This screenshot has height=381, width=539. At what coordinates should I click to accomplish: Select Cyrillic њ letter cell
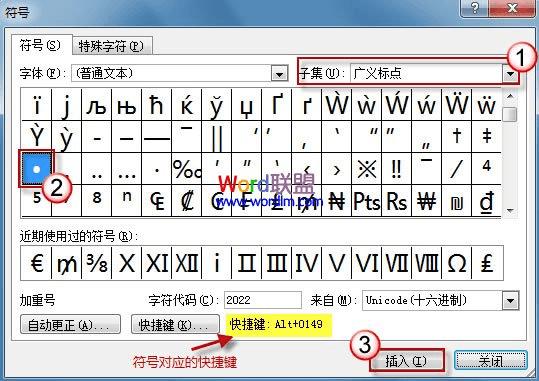[126, 105]
